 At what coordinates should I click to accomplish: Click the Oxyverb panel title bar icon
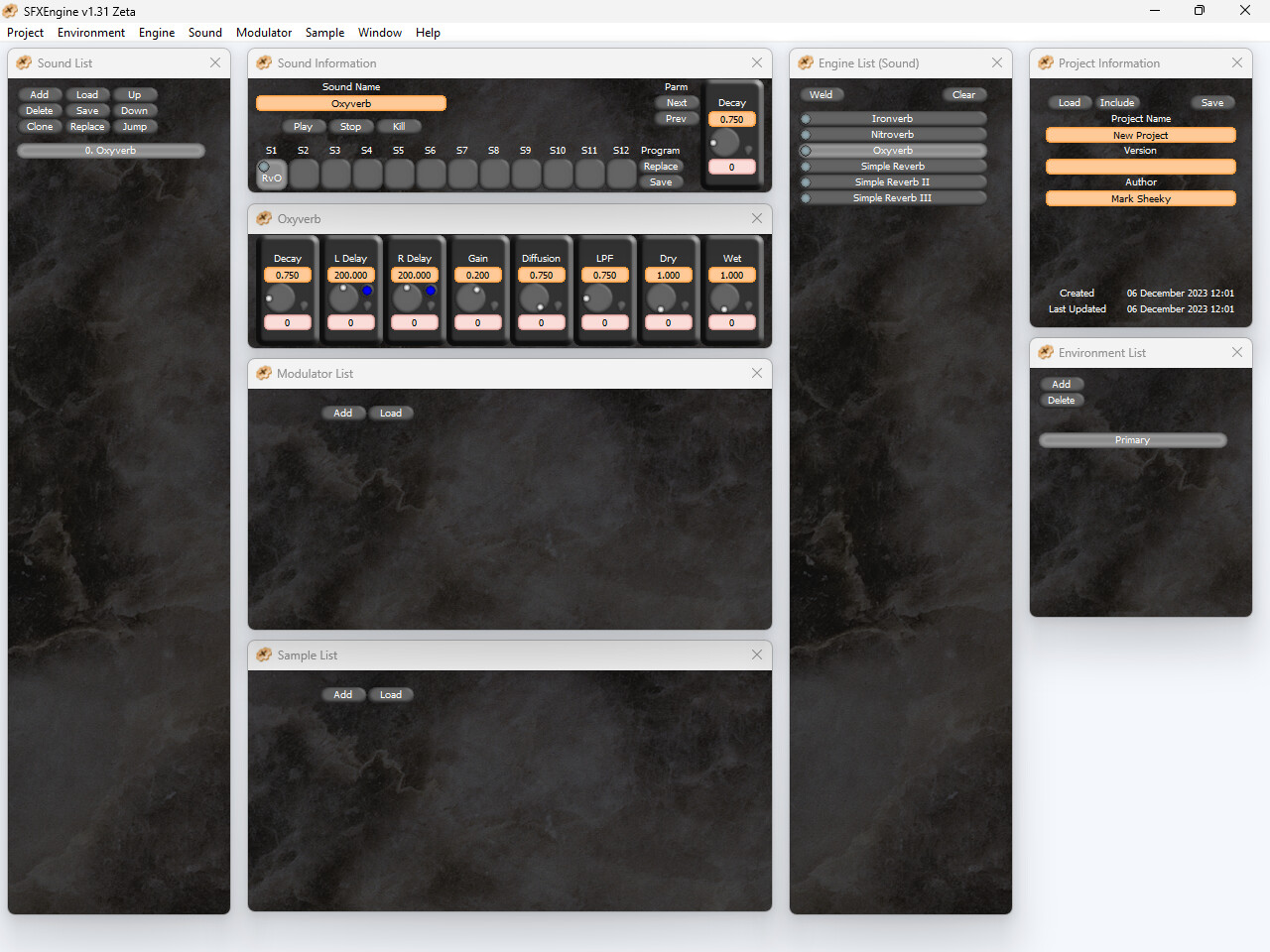point(264,218)
